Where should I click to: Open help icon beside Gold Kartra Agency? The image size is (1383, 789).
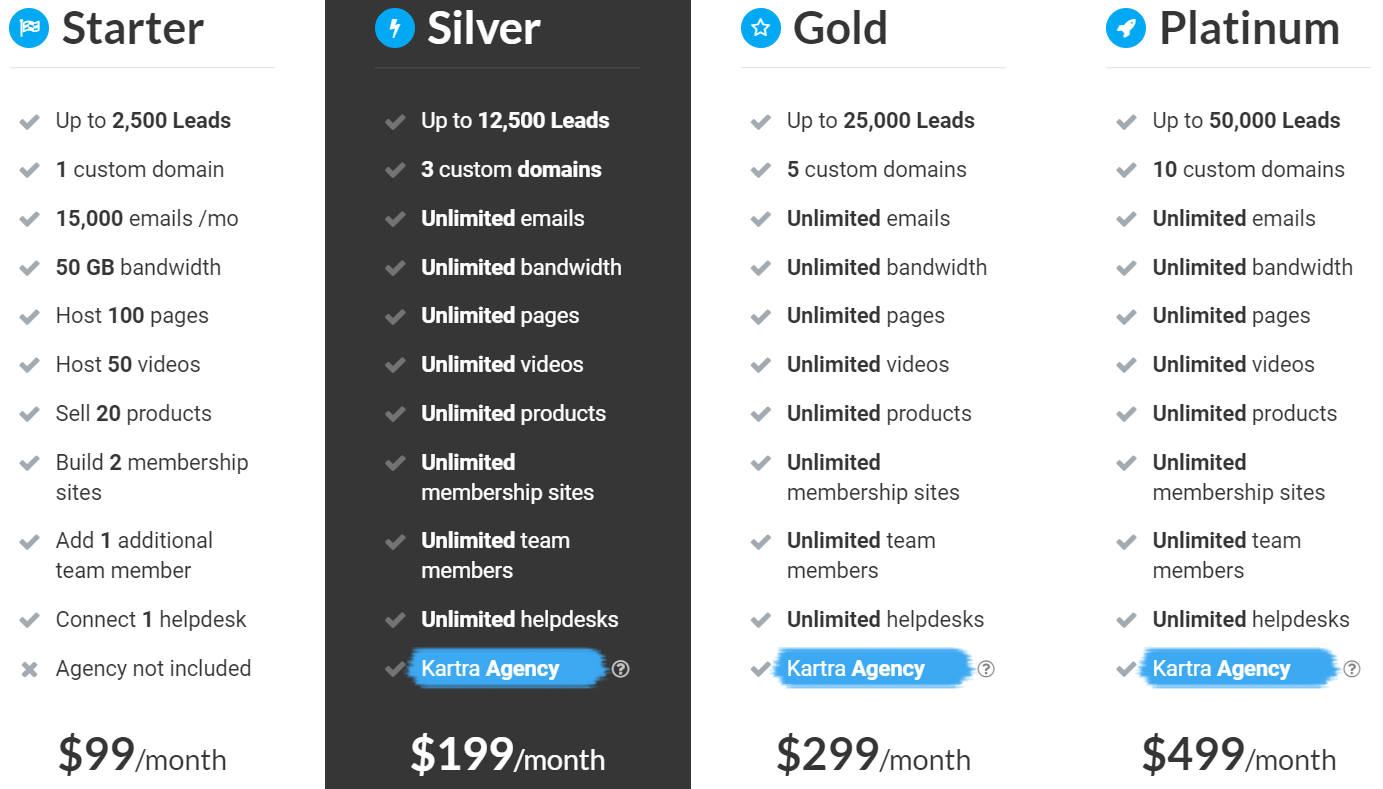coord(986,669)
